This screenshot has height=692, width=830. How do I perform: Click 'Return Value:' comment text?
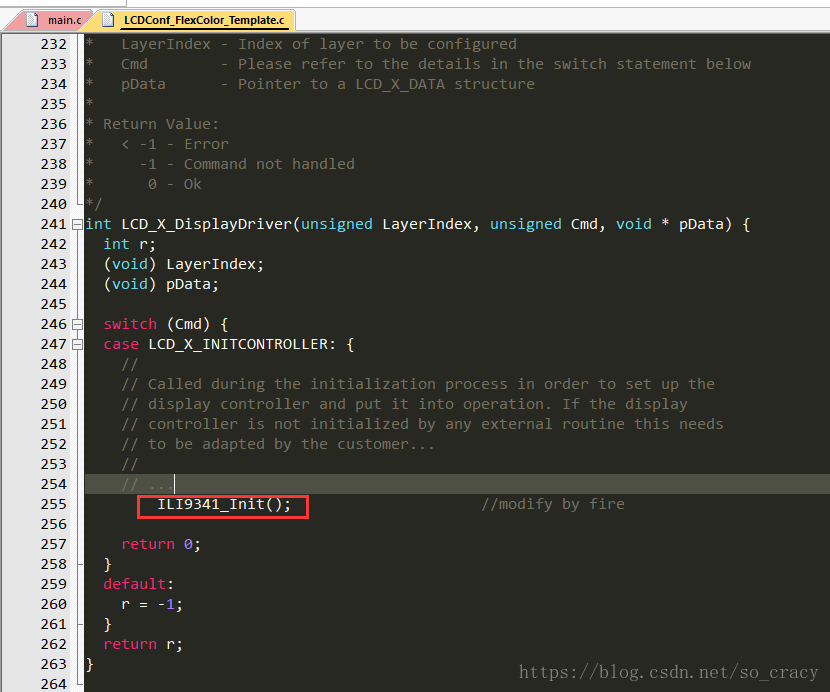tap(160, 124)
